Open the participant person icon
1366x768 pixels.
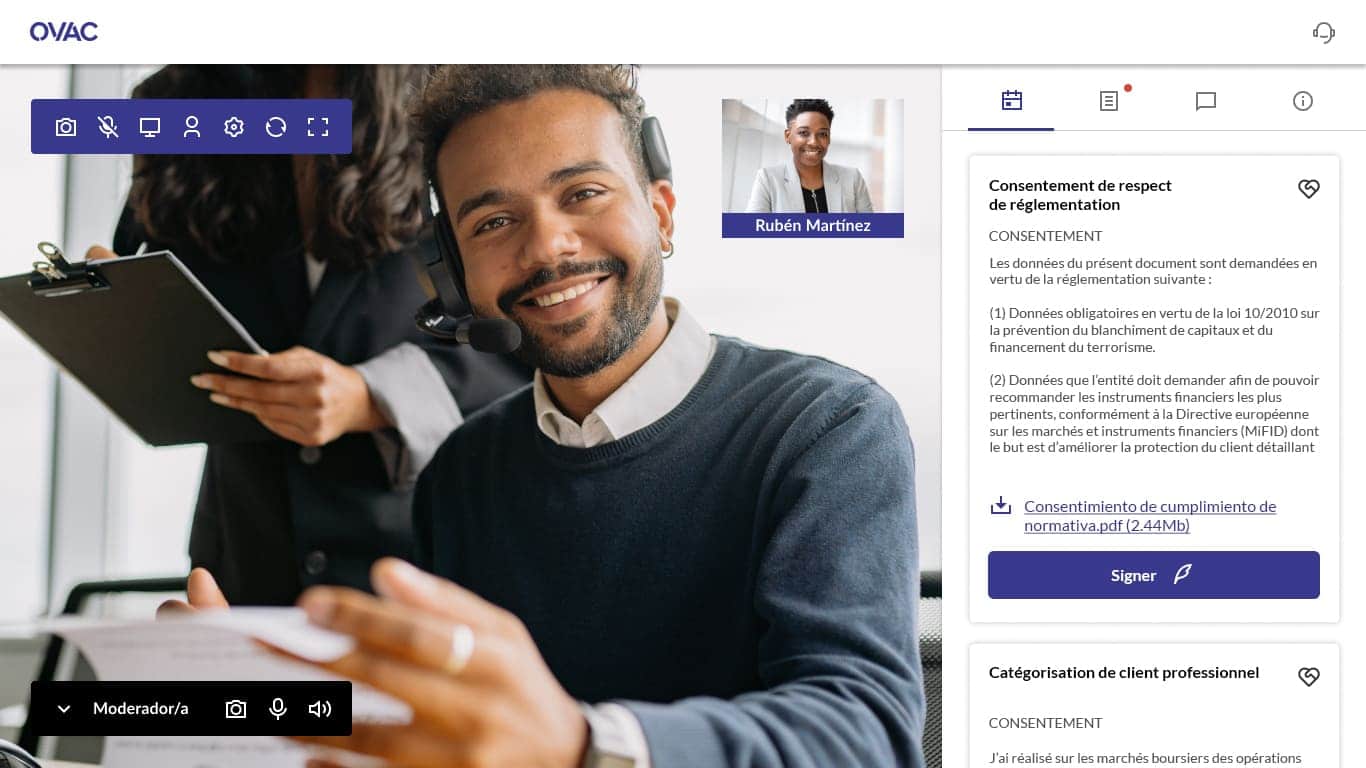tap(192, 127)
